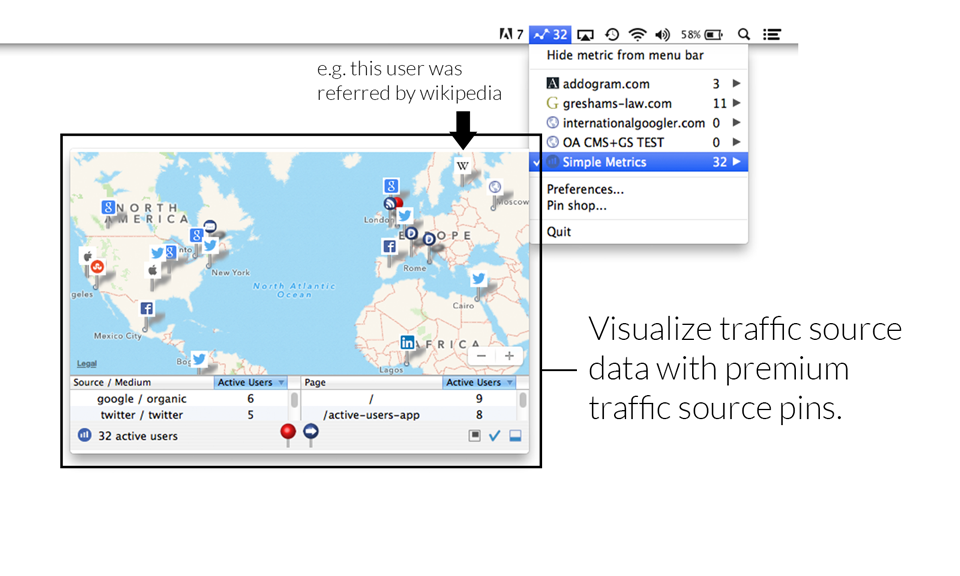Select the Twitter pin near New York
The height and width of the screenshot is (576, 960).
(210, 245)
